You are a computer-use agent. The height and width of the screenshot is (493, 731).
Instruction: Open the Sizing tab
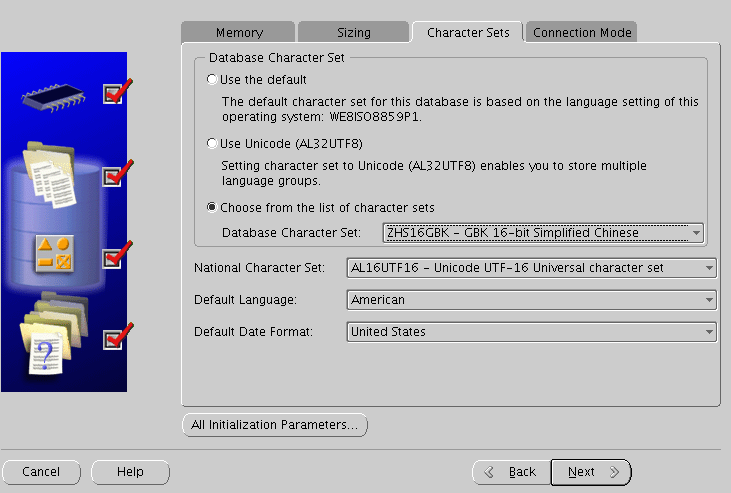click(x=353, y=32)
